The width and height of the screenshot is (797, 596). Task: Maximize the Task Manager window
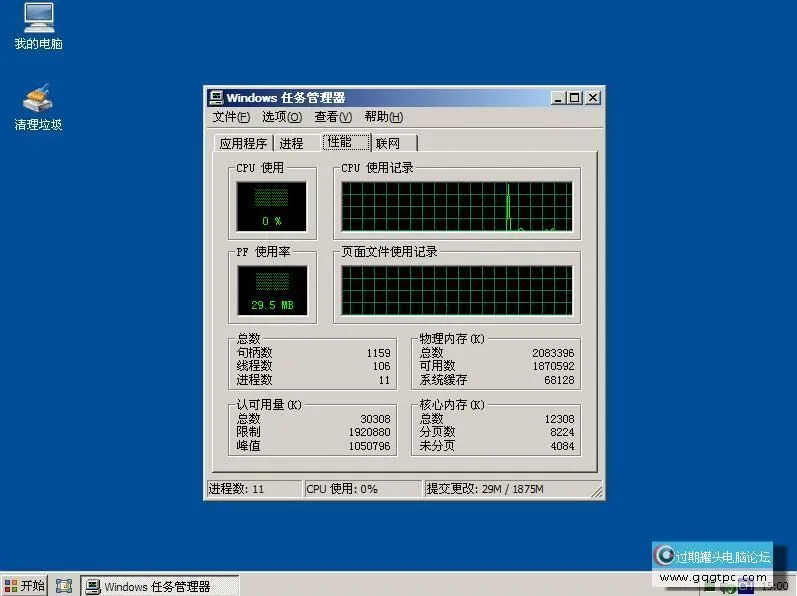point(575,98)
